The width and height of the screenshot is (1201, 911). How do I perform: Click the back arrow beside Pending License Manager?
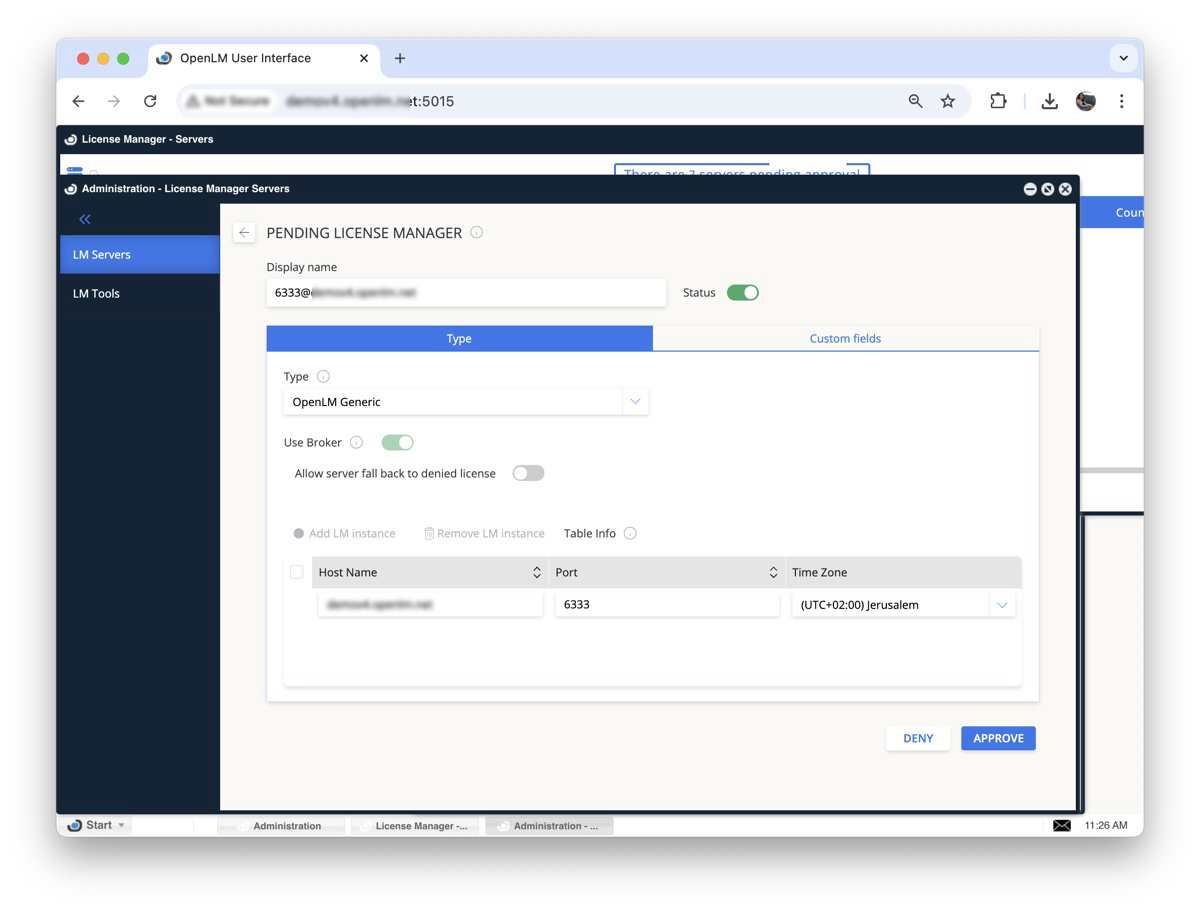click(x=244, y=233)
